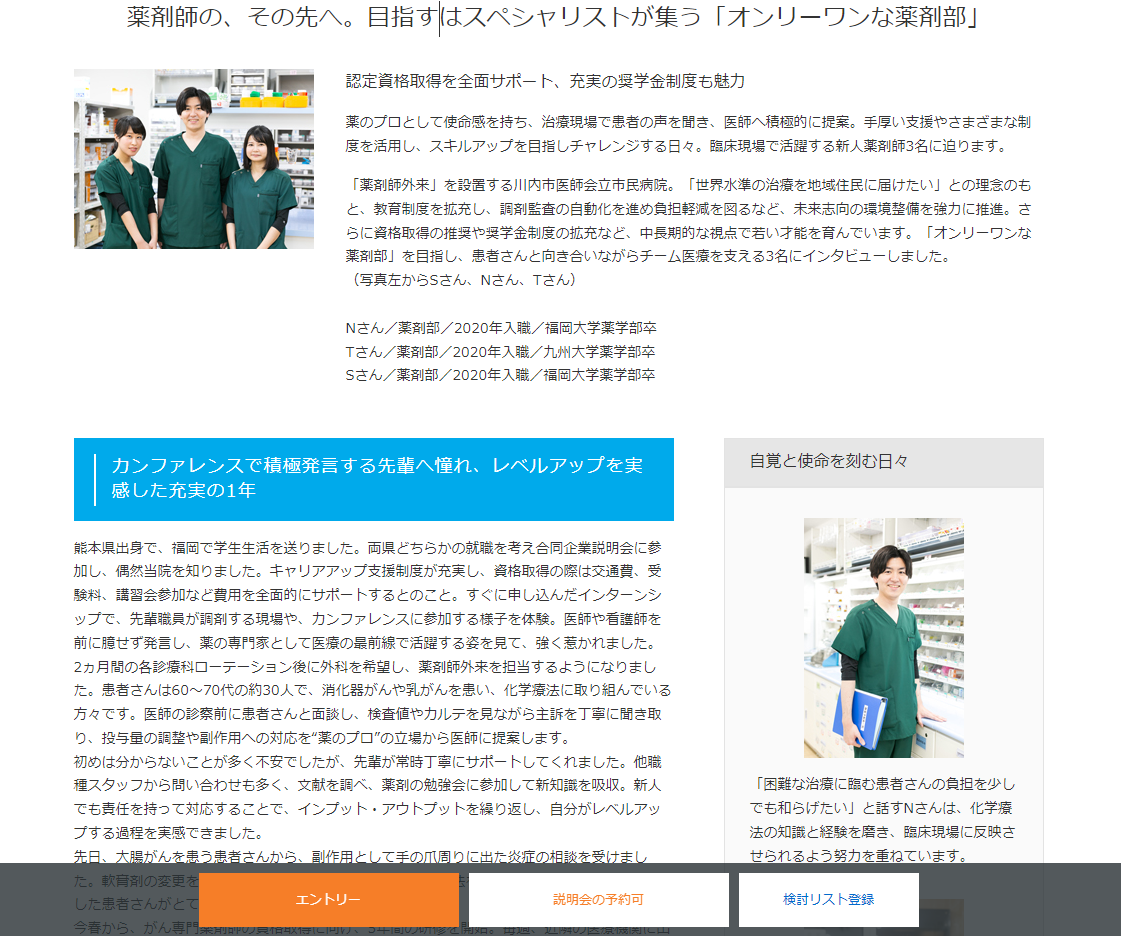Open the group photo of three pharmacists

[194, 159]
